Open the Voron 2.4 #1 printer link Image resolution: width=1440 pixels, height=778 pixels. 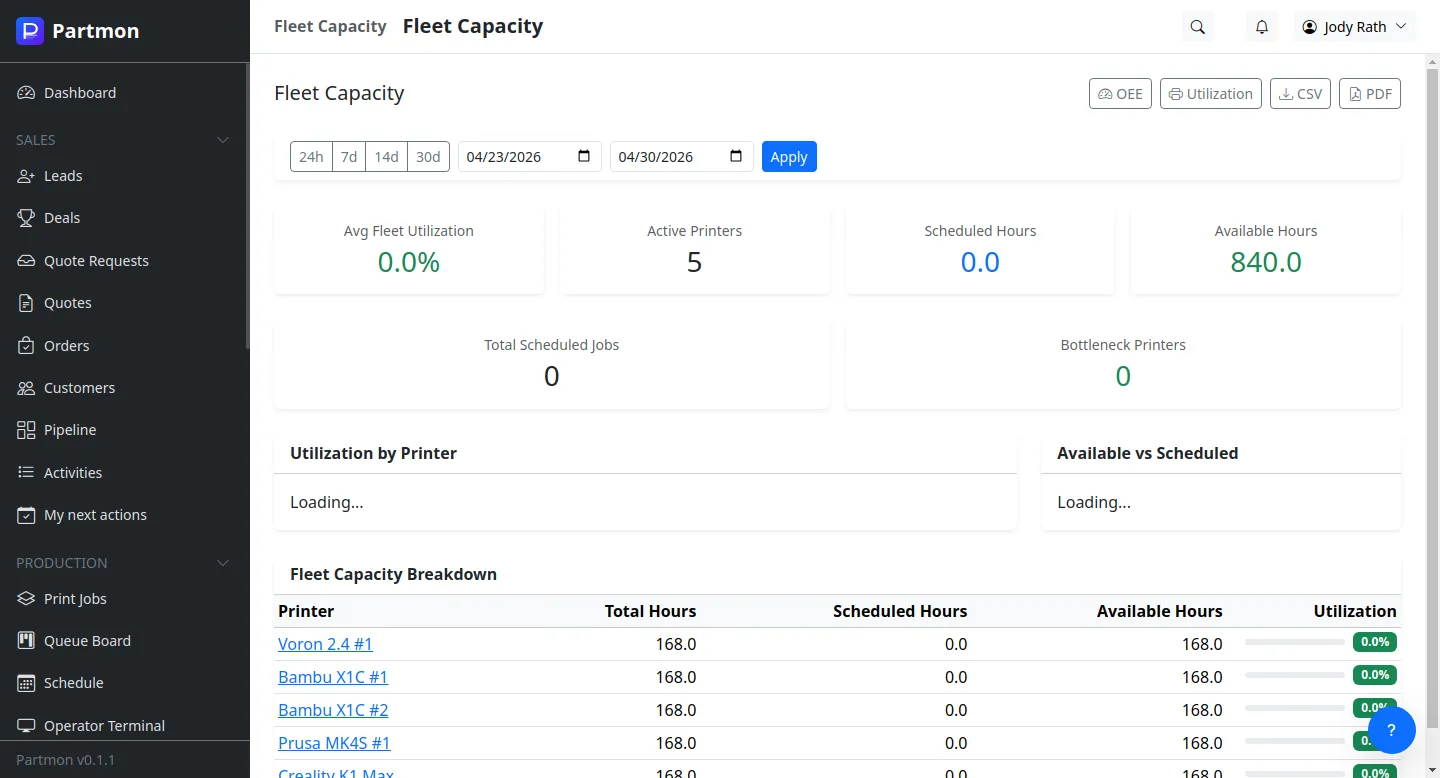click(x=325, y=644)
